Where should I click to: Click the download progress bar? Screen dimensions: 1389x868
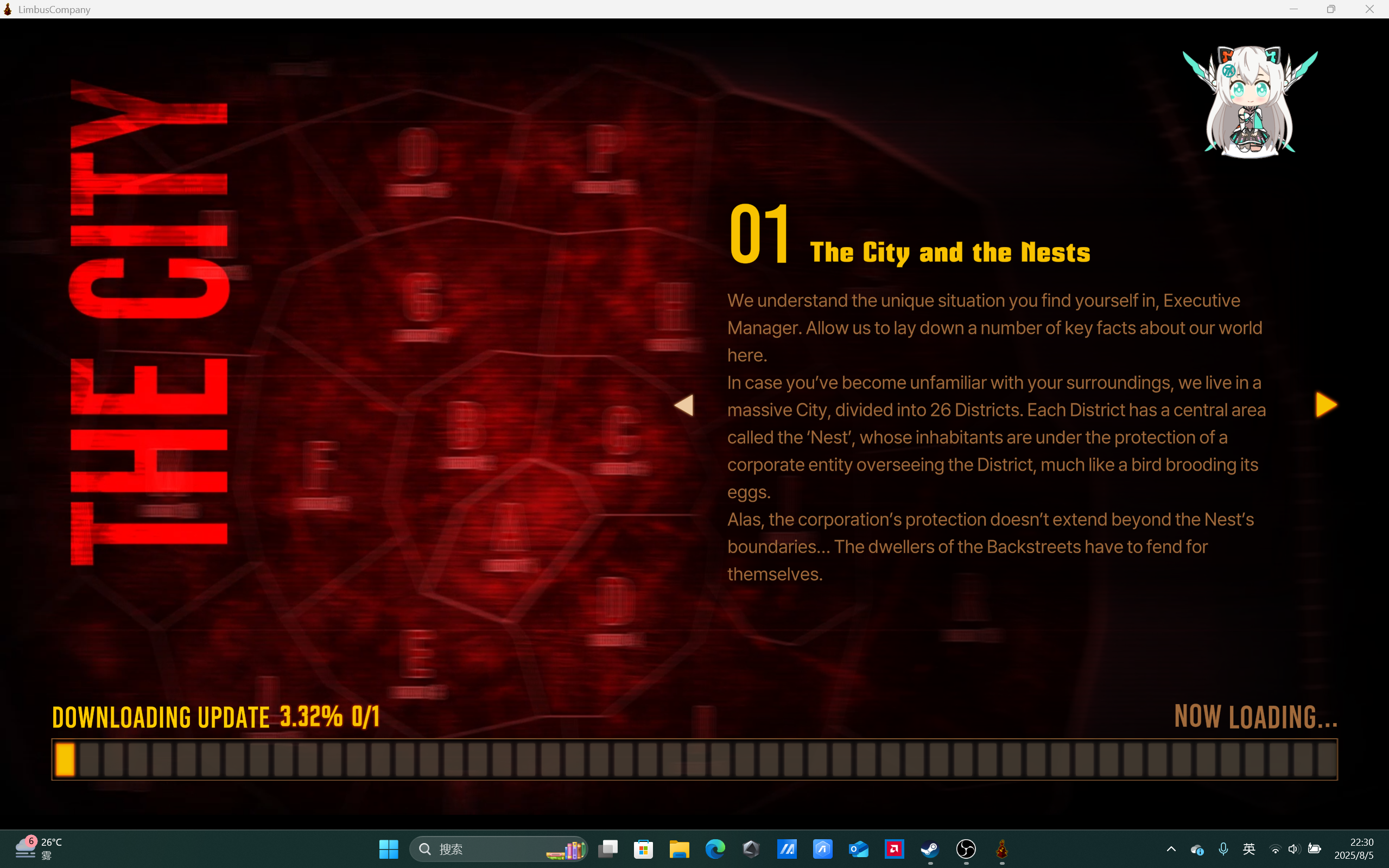point(695,759)
